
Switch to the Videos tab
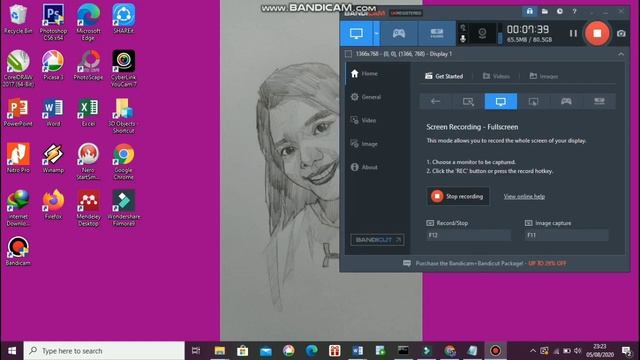click(496, 76)
